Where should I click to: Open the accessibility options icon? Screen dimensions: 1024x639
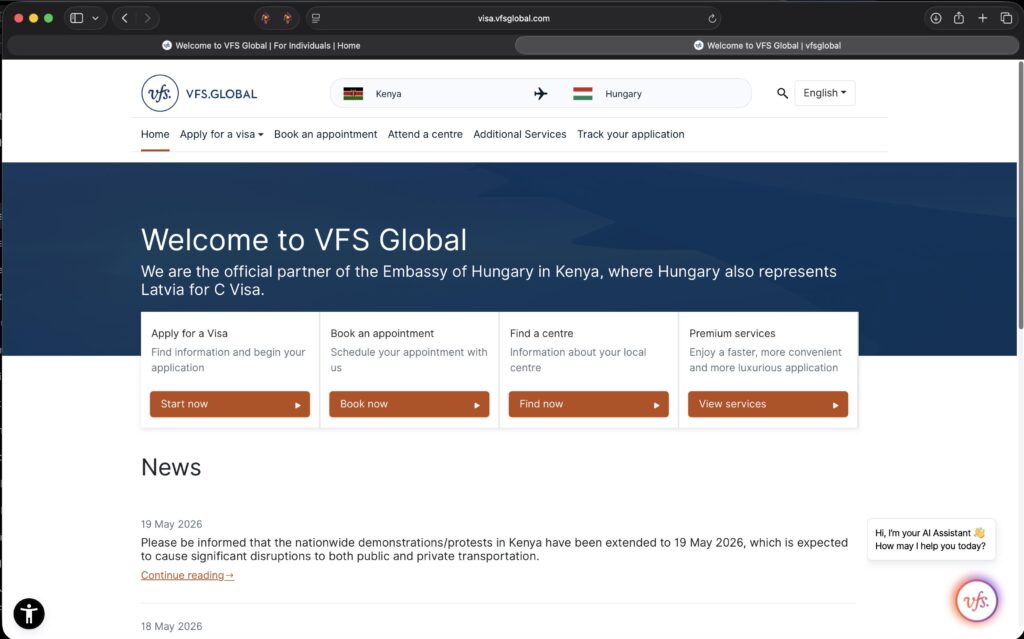coord(29,614)
